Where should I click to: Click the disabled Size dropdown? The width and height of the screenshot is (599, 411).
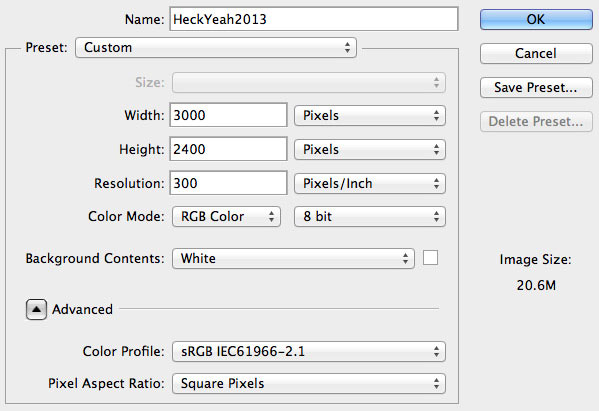[x=309, y=83]
